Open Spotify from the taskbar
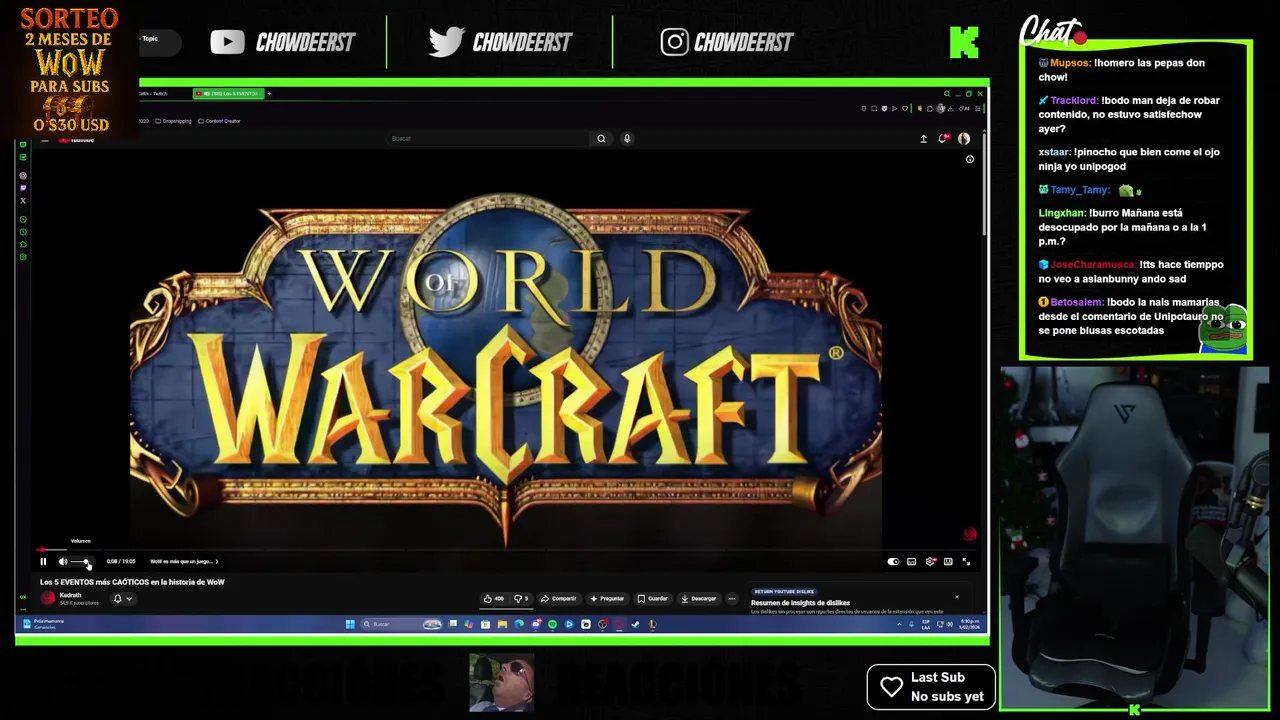This screenshot has width=1280, height=720. pyautogui.click(x=552, y=624)
